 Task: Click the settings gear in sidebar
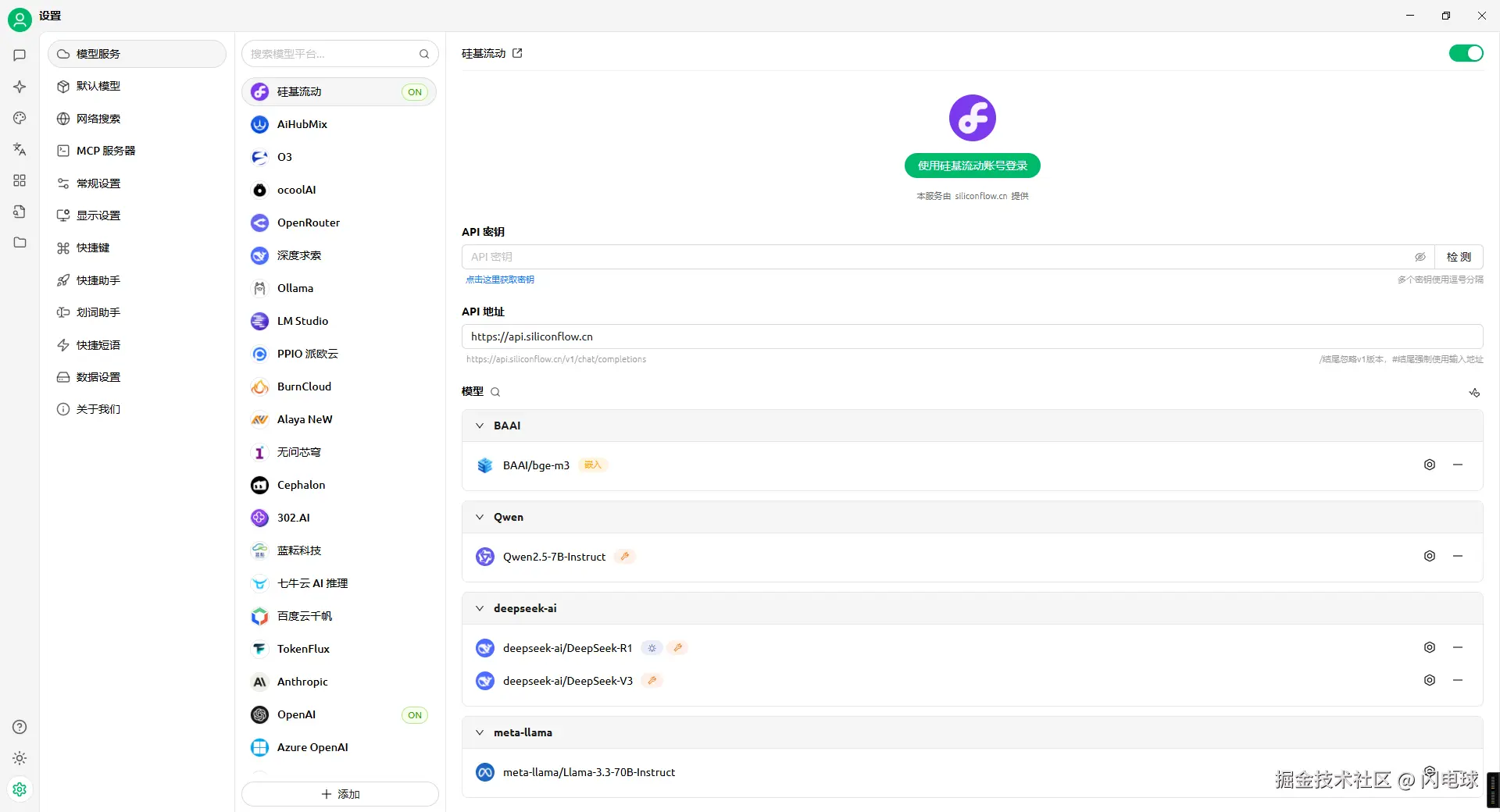pos(20,789)
